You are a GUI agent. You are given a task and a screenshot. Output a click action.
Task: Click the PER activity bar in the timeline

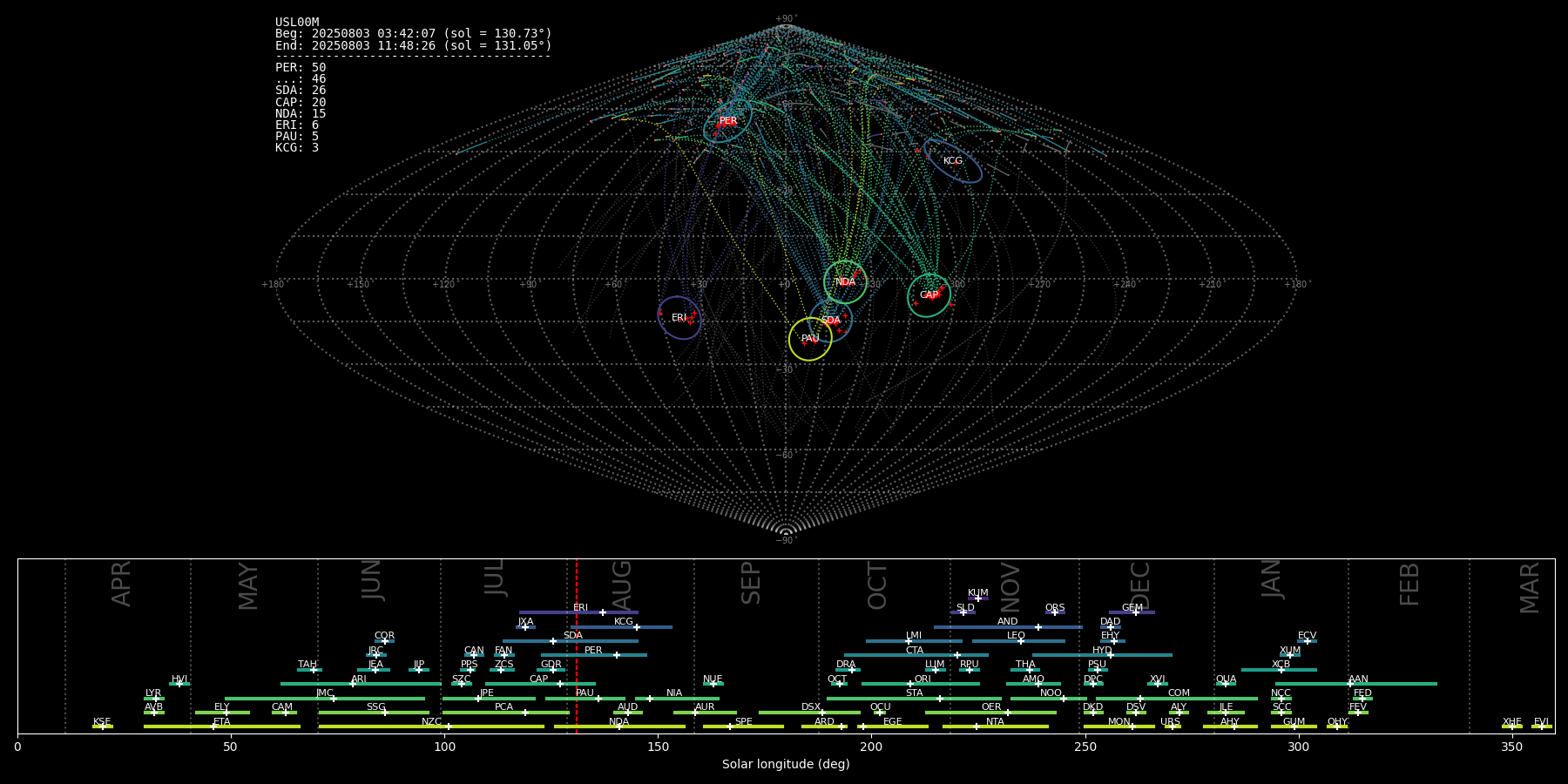[x=594, y=655]
